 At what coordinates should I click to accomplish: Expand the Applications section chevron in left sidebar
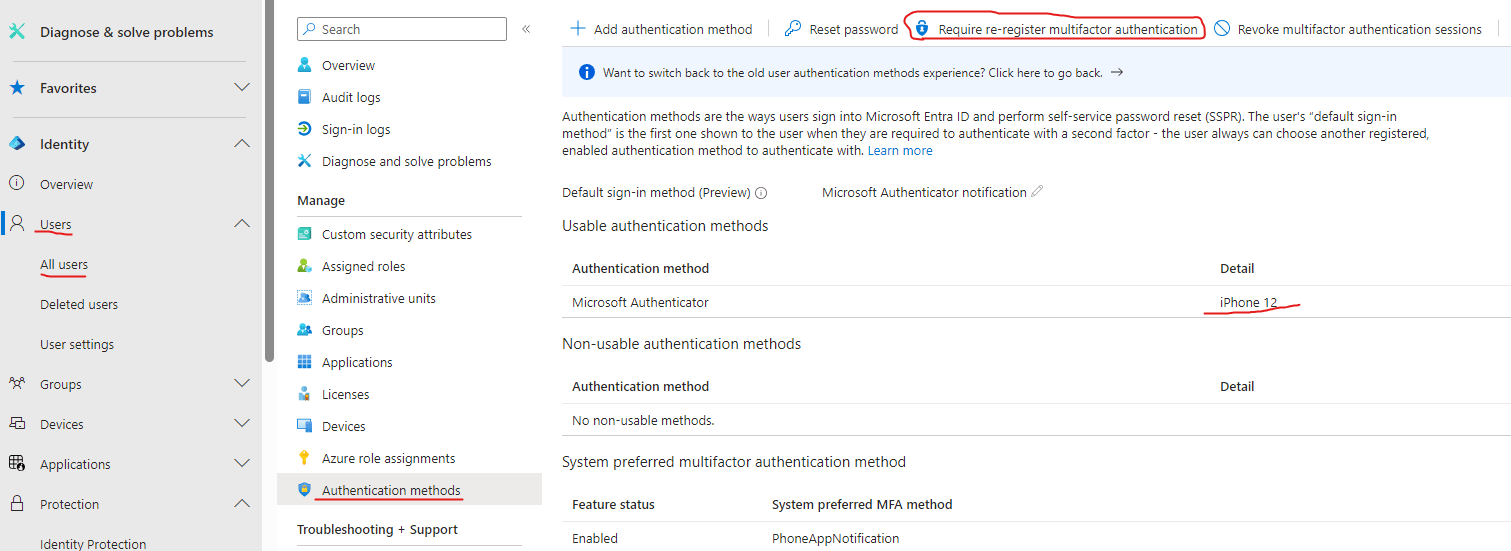coord(242,464)
